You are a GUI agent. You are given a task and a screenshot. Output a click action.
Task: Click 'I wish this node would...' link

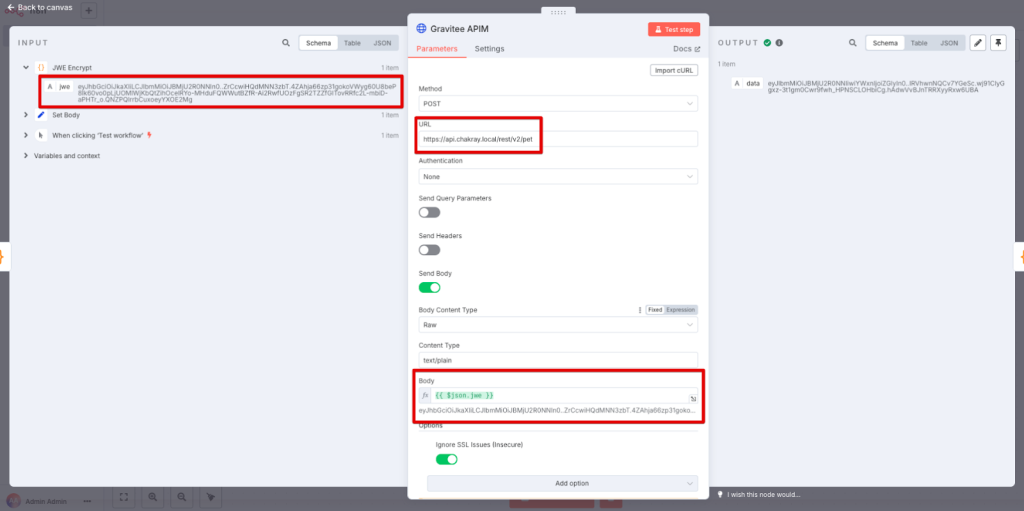764,495
